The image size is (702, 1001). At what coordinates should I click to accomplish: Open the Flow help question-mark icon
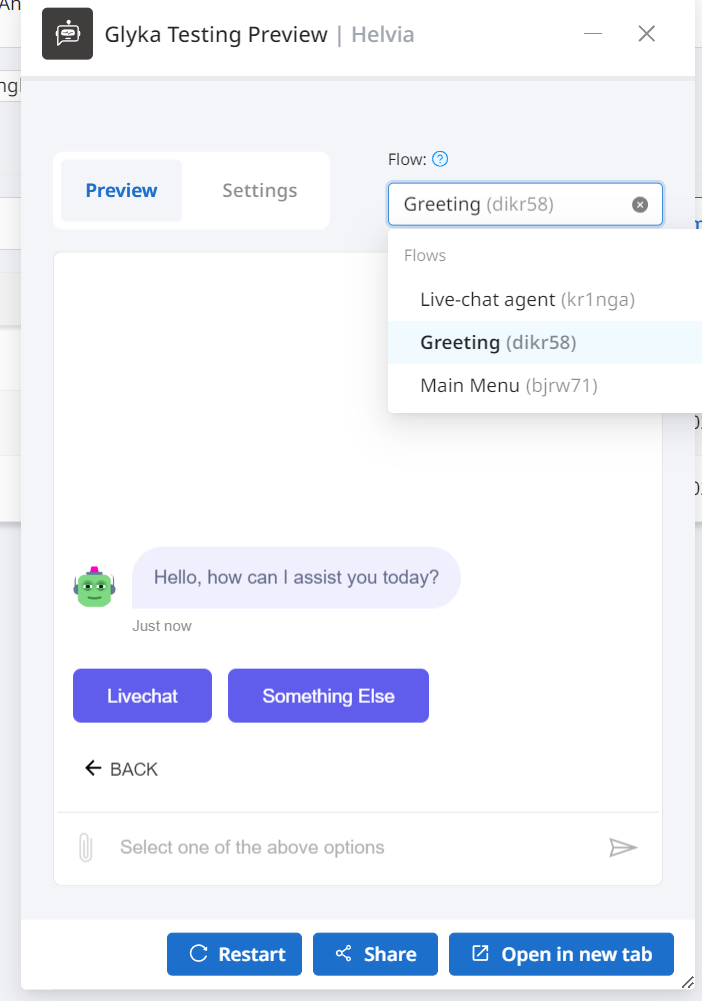click(440, 159)
